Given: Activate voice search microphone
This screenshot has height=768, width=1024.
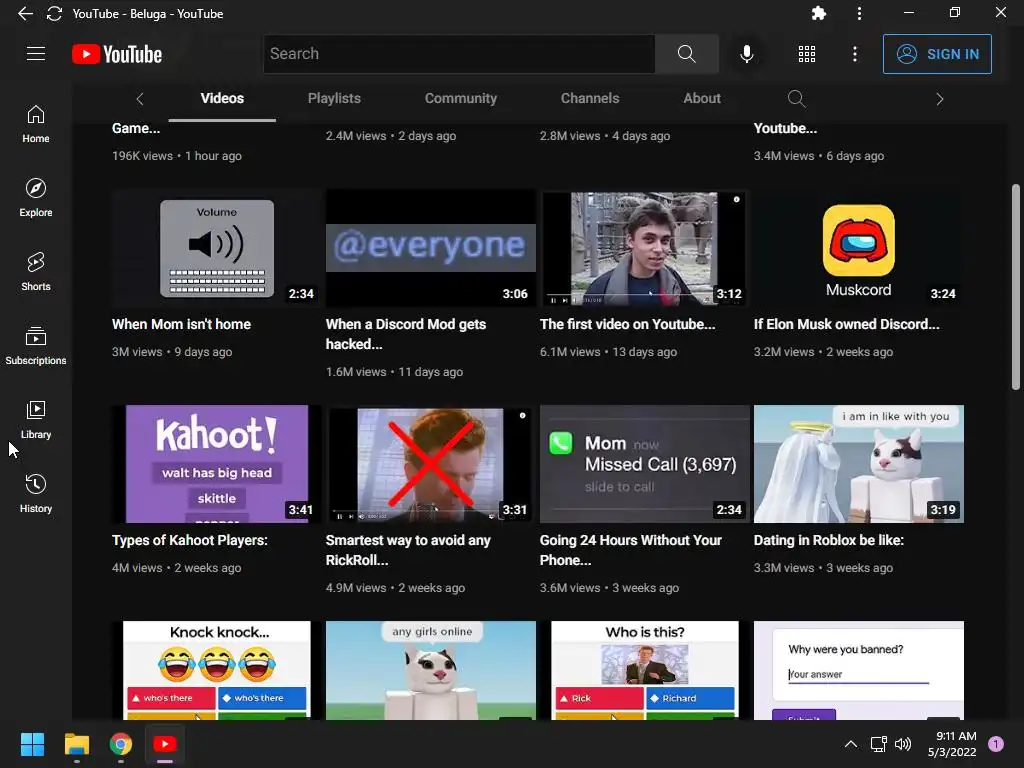Looking at the screenshot, I should [746, 54].
